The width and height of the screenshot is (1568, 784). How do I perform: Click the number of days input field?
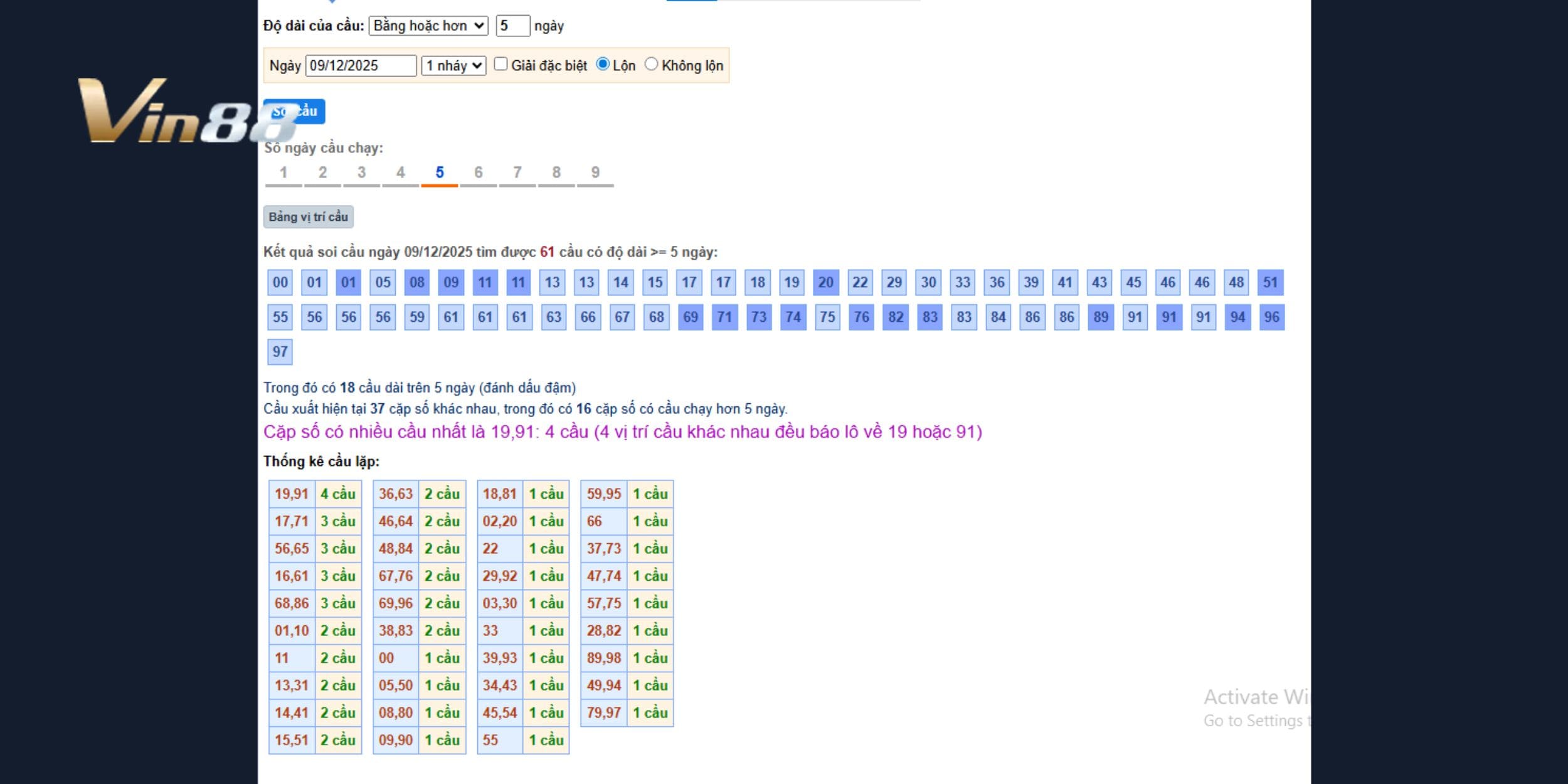[512, 26]
